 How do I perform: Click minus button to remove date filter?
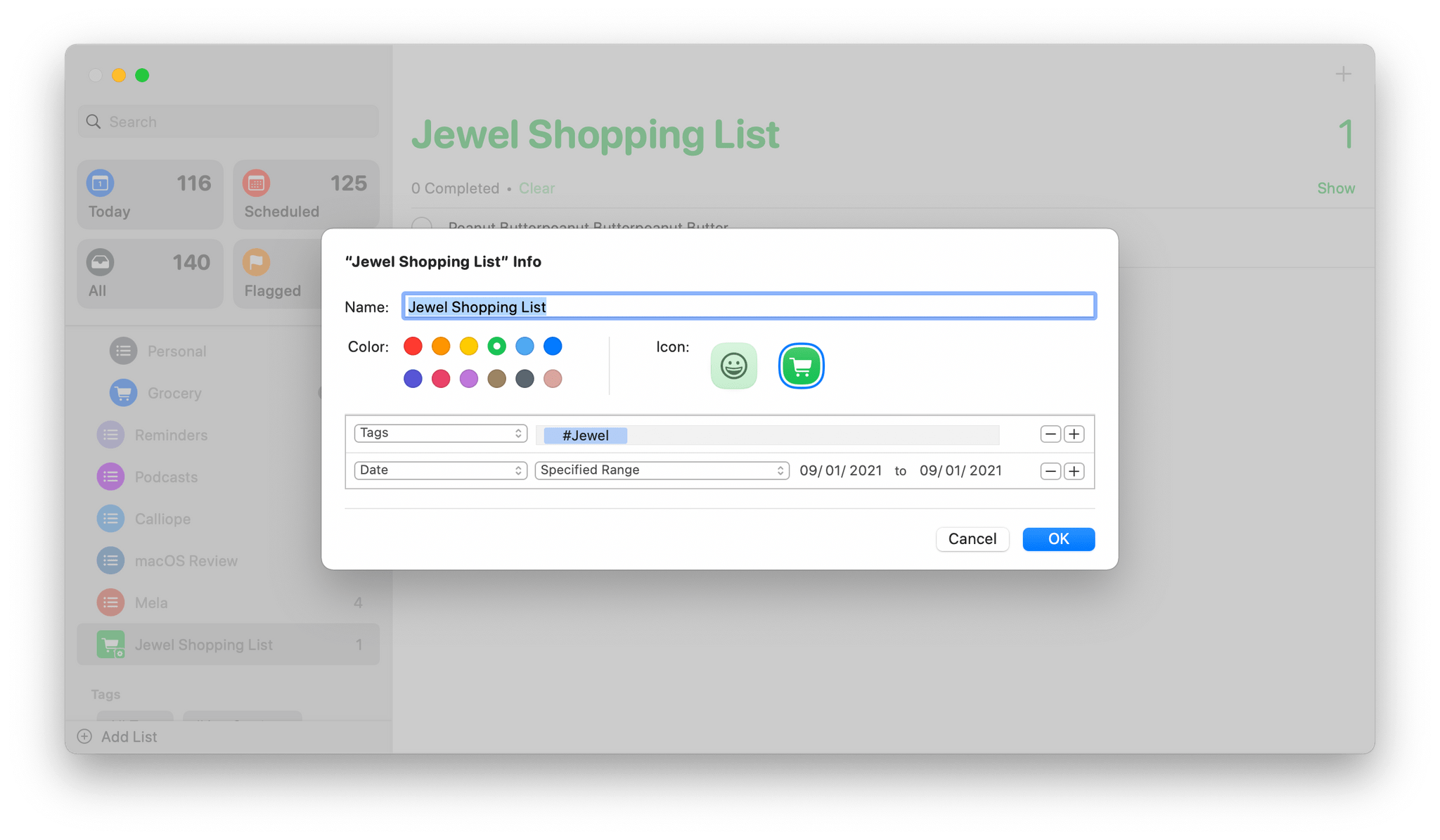(x=1050, y=469)
